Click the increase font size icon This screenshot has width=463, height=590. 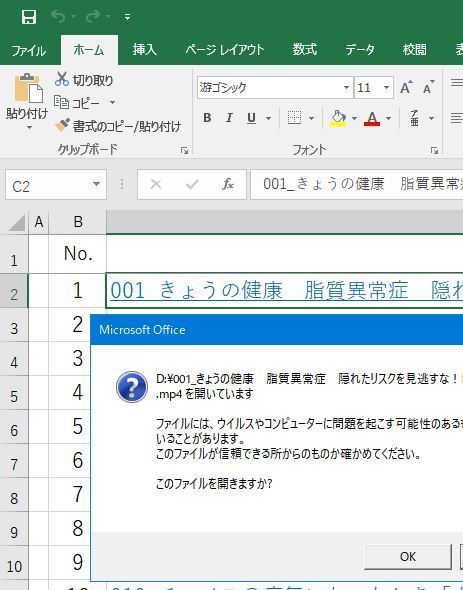[406, 88]
